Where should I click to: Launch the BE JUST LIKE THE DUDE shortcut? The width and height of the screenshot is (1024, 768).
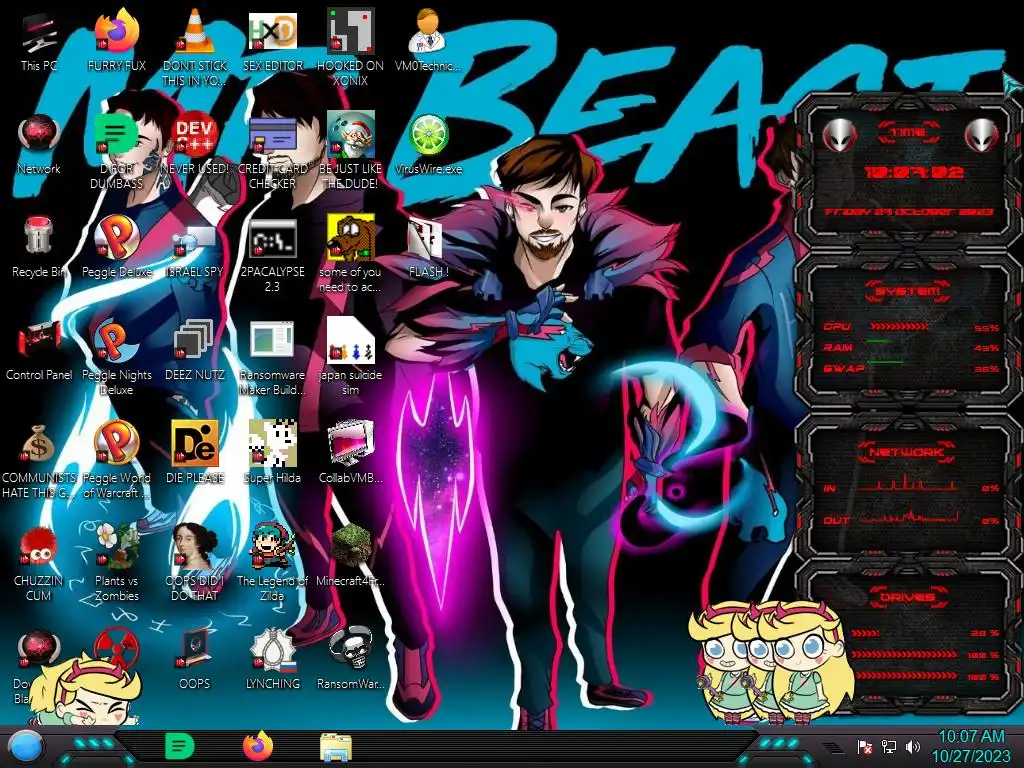click(350, 135)
